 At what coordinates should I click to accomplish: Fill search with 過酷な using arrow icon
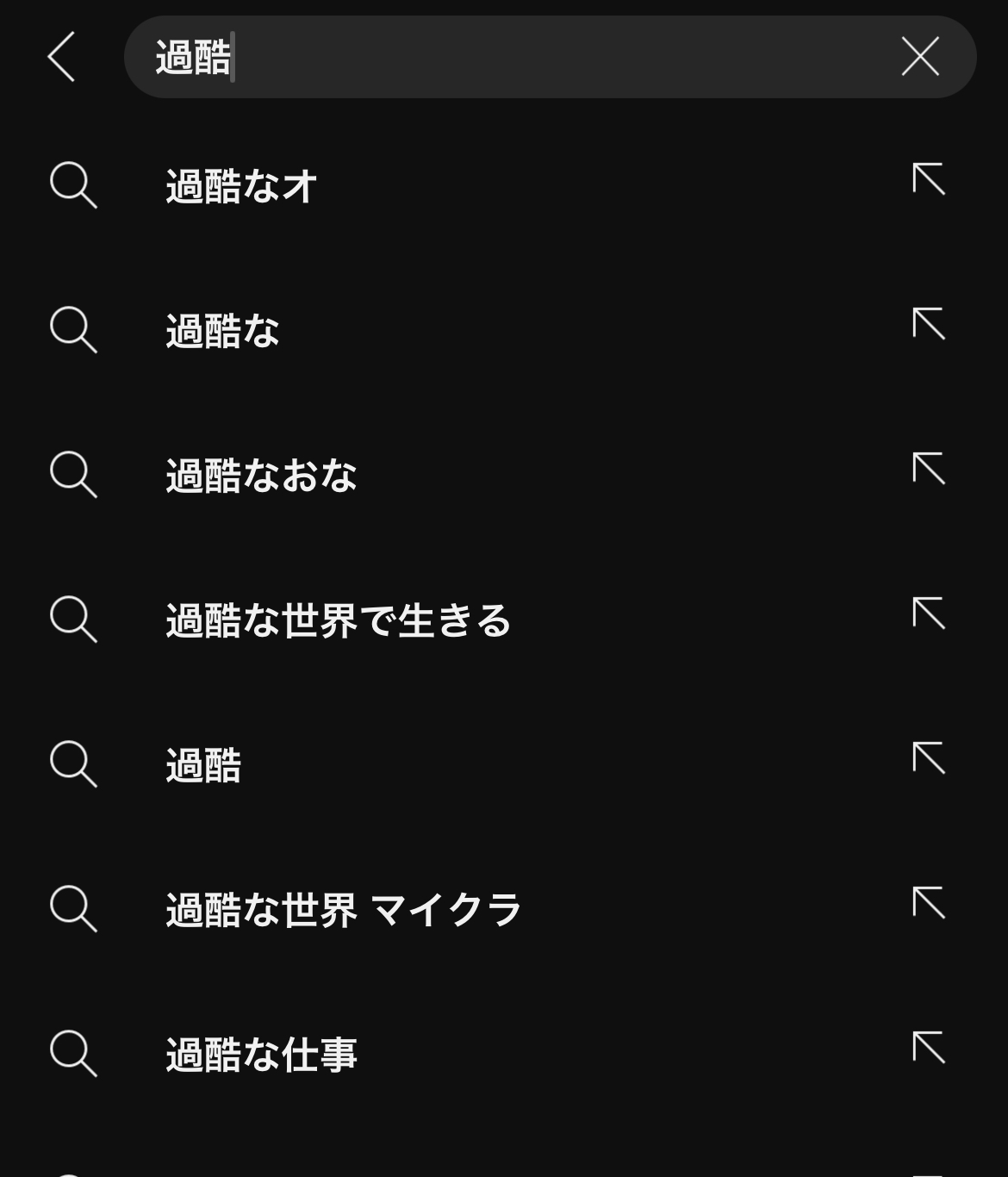[x=929, y=325]
